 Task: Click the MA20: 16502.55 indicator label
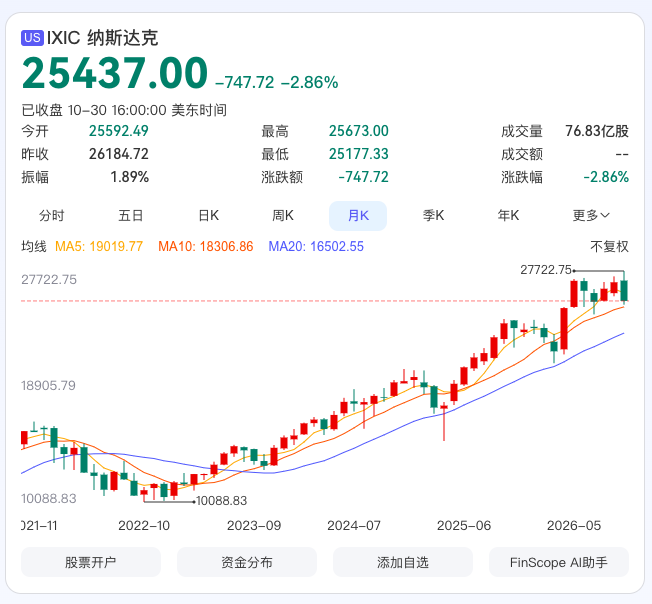[x=316, y=247]
